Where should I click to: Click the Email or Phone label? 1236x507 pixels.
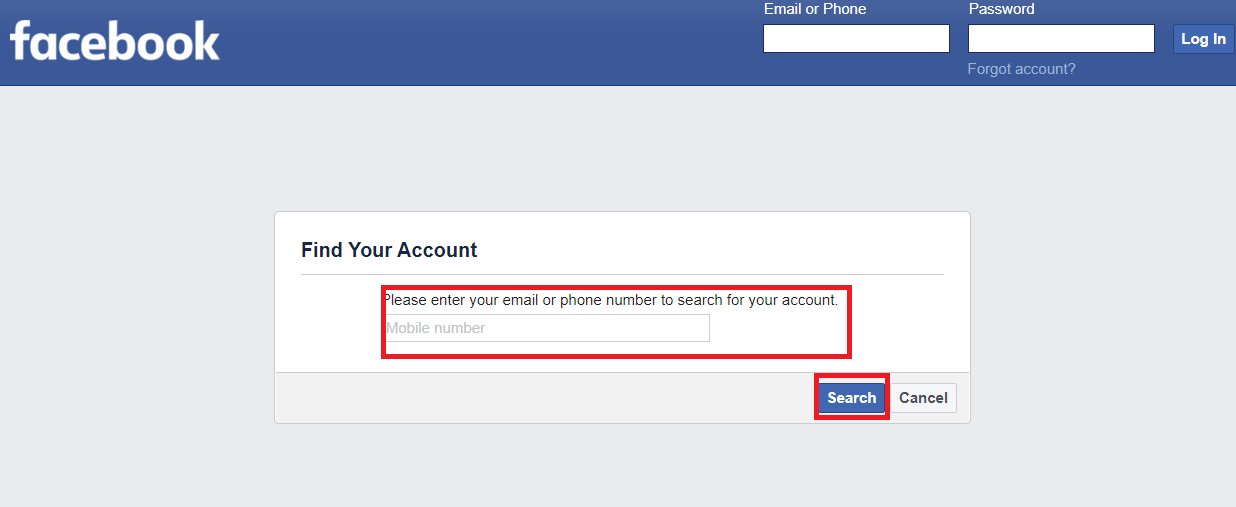coord(814,9)
